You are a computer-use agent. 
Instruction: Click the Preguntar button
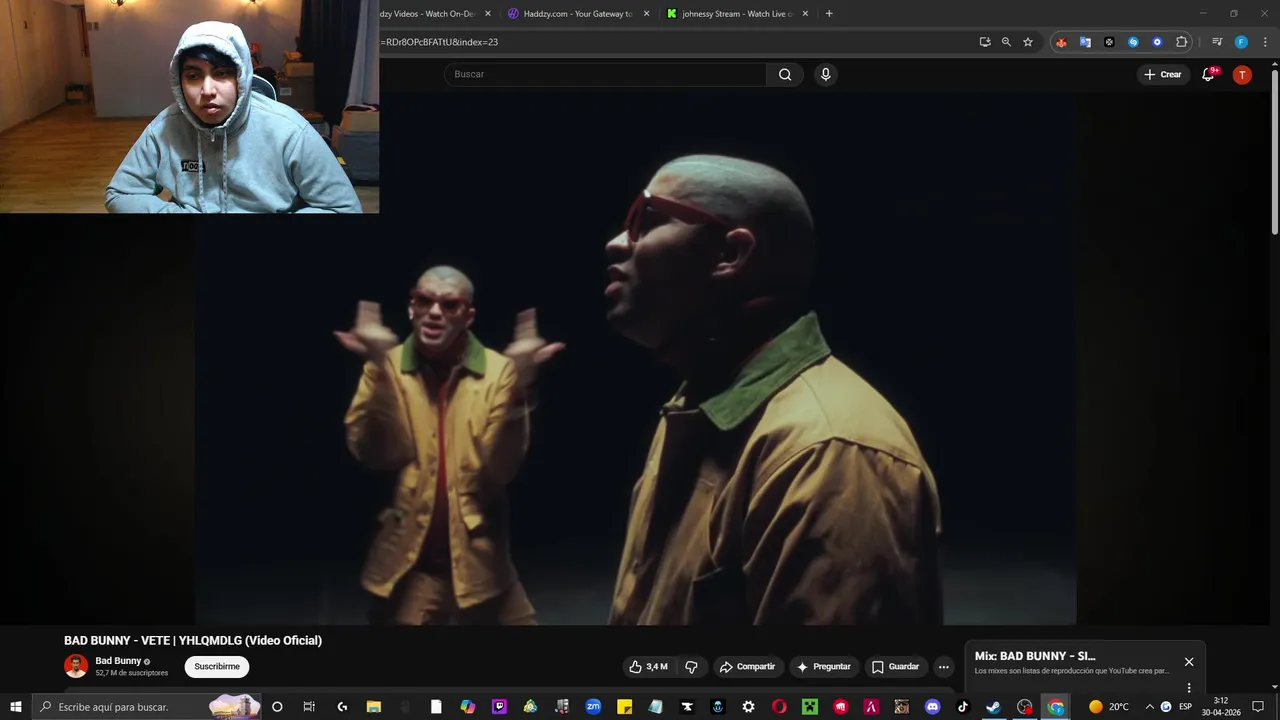(x=823, y=667)
